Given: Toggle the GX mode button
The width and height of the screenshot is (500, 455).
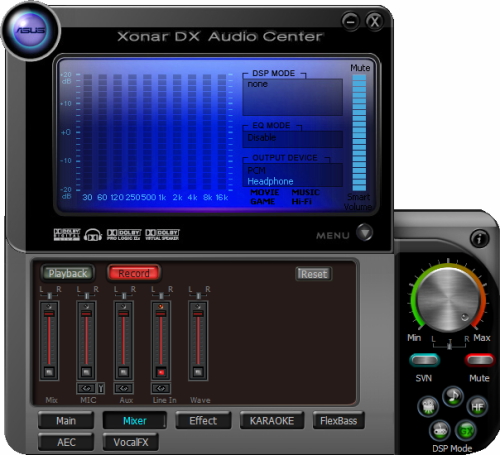Looking at the screenshot, I should coord(466,431).
